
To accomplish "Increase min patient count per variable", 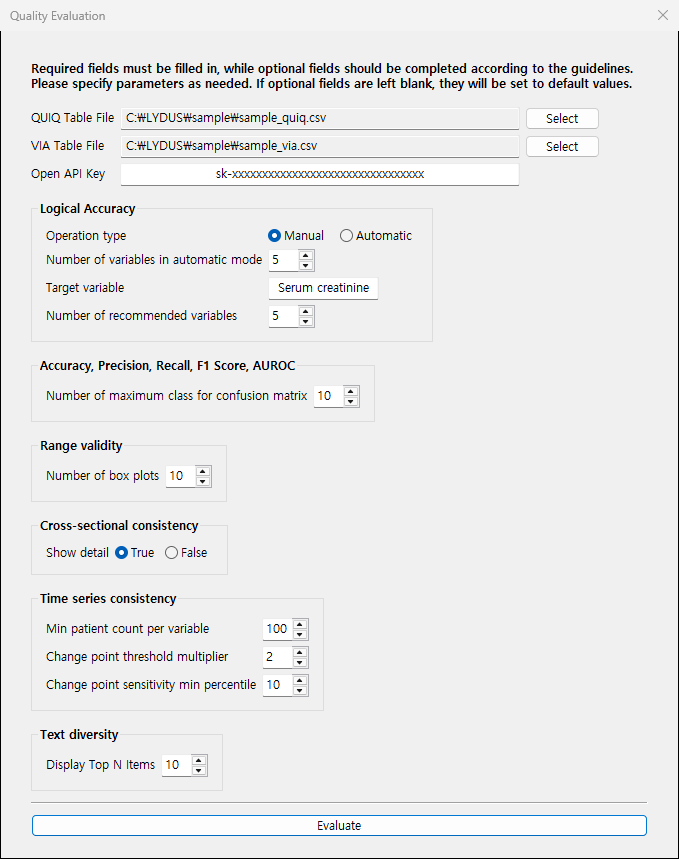I will point(300,623).
